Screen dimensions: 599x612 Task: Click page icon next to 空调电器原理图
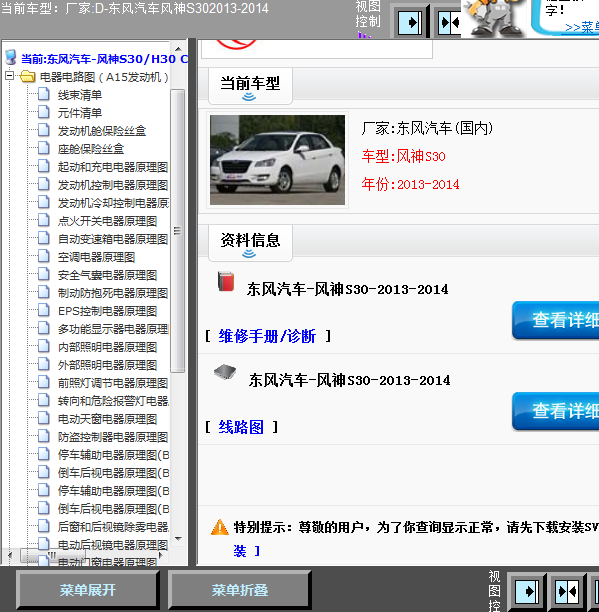(x=44, y=256)
